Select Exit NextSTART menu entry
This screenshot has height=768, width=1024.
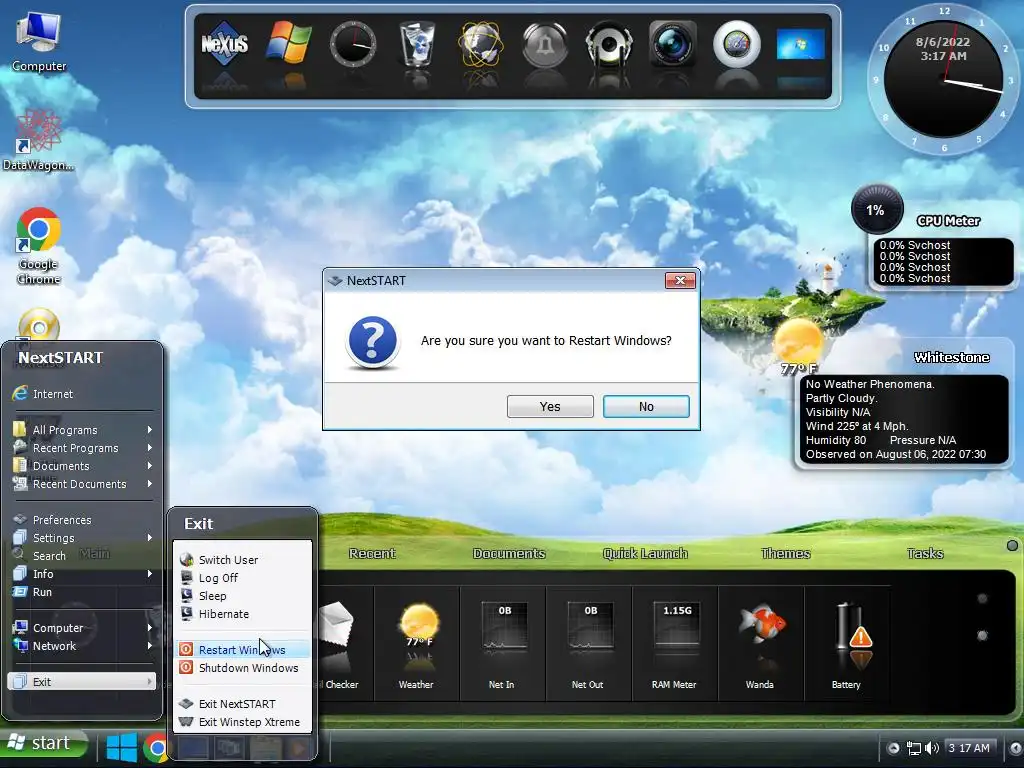point(242,703)
